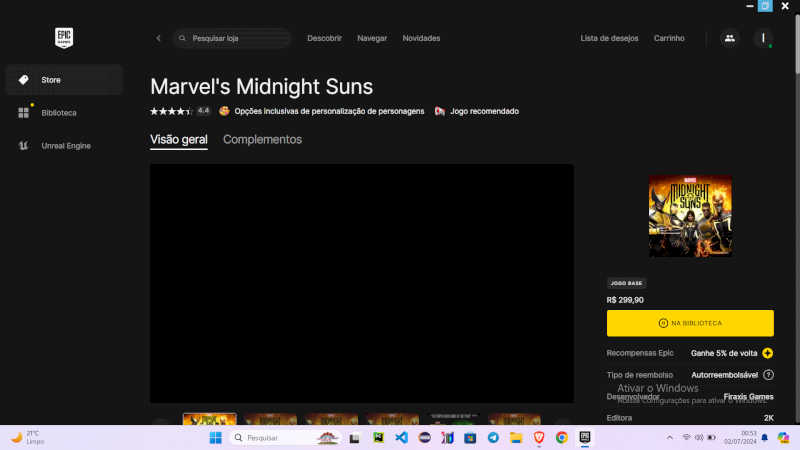Select the Visão geral tab

(179, 140)
